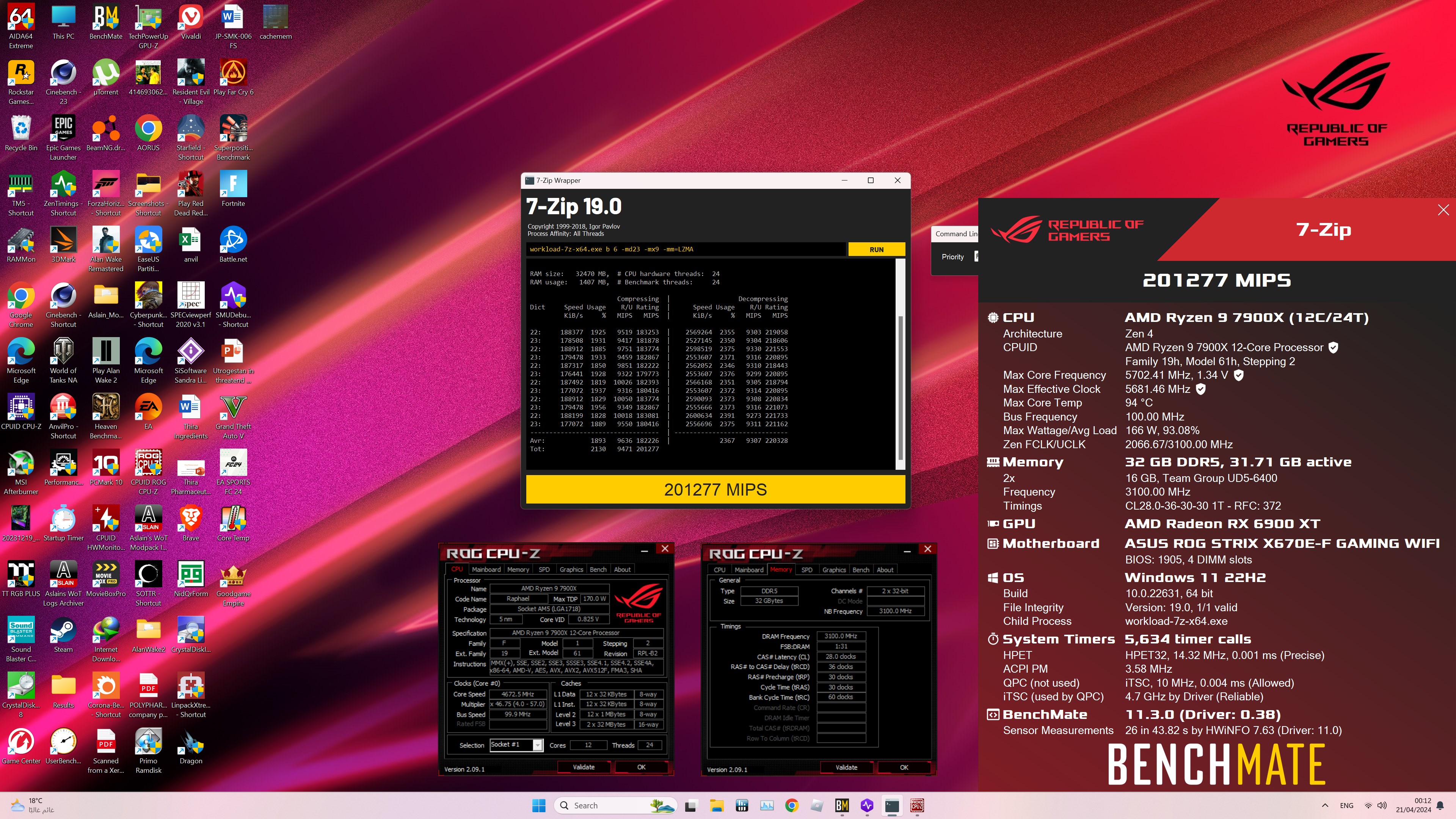
Task: Click Validate in left CPU-Z window
Action: click(583, 767)
